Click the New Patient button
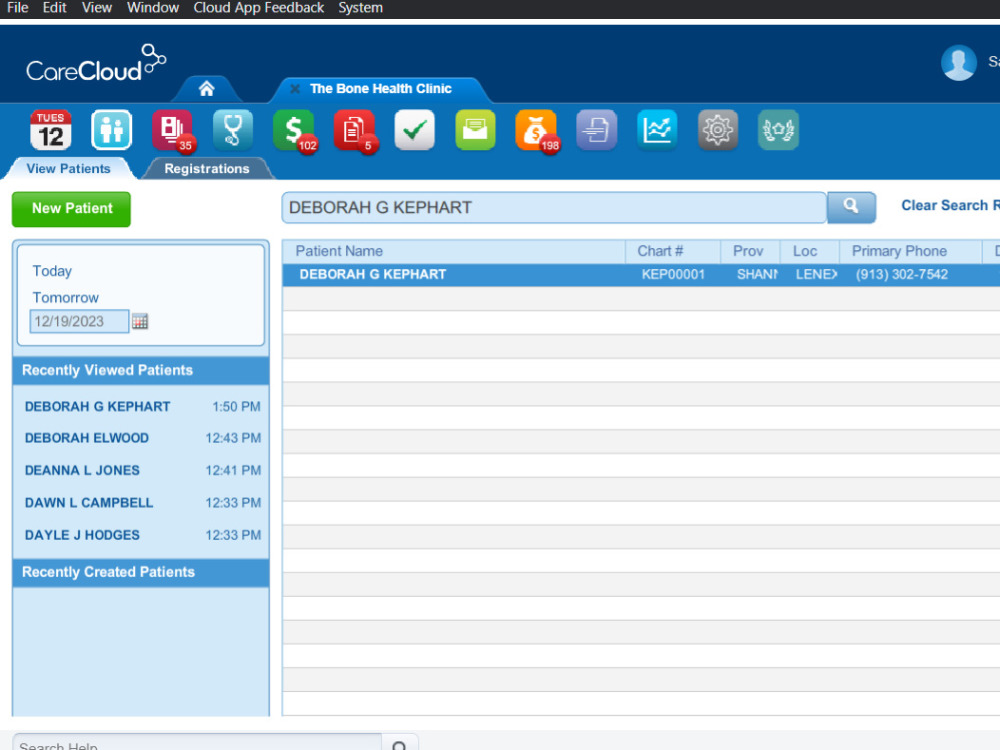1000x750 pixels. pyautogui.click(x=71, y=209)
